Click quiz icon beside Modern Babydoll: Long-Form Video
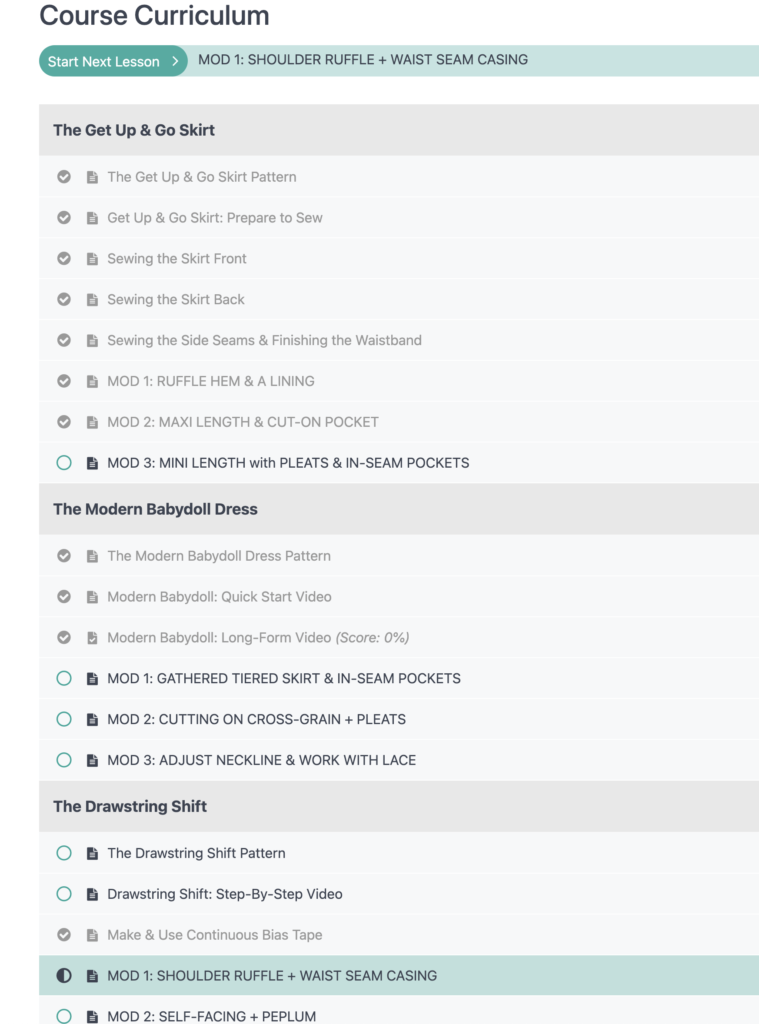This screenshot has width=759, height=1024. (x=92, y=638)
